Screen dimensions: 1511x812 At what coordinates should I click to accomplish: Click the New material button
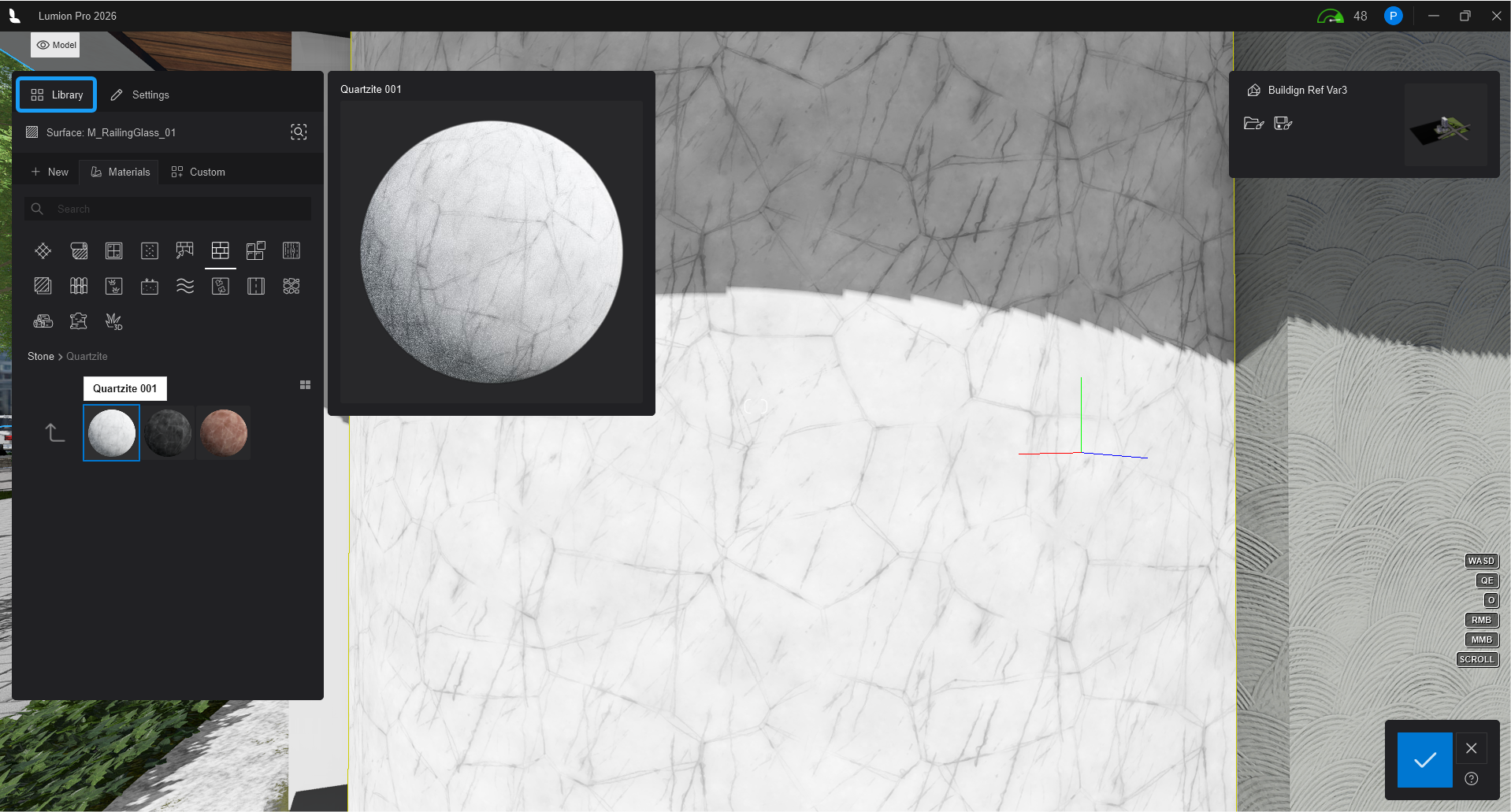50,172
